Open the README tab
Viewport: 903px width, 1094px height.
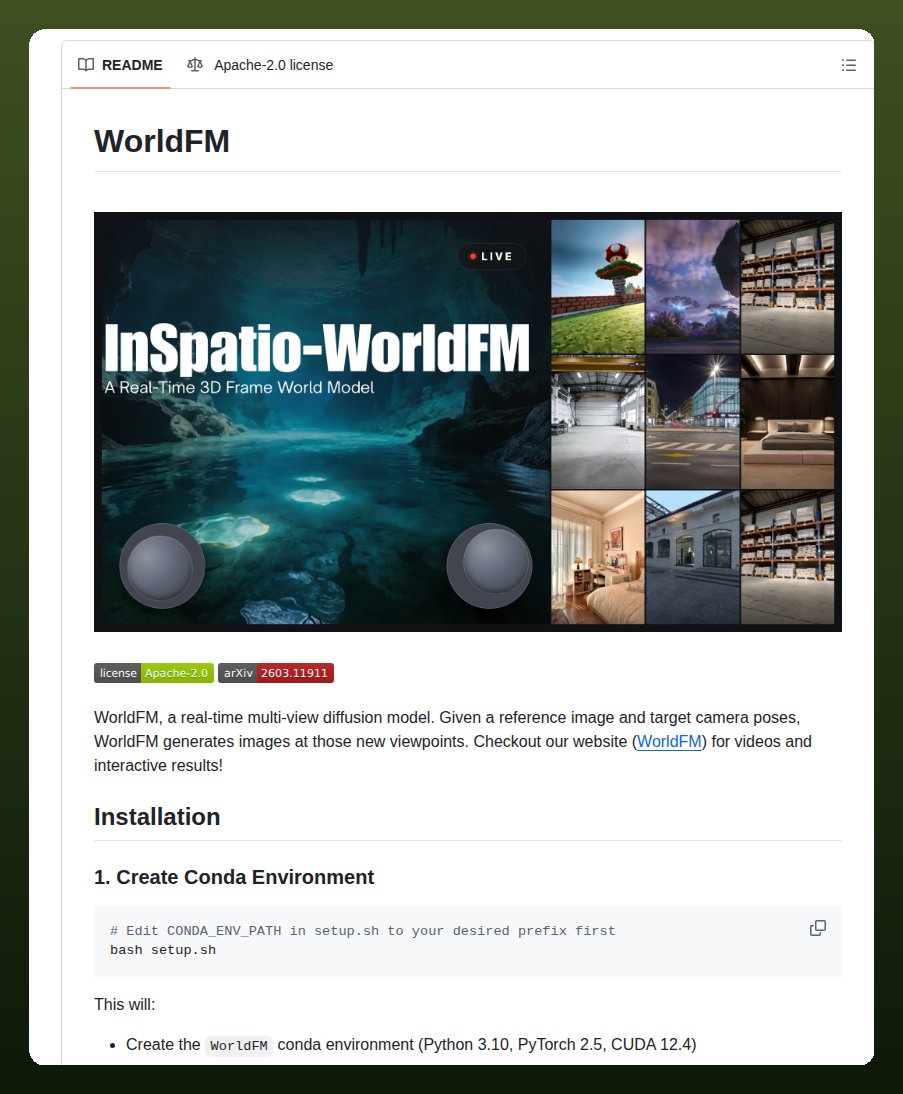120,65
